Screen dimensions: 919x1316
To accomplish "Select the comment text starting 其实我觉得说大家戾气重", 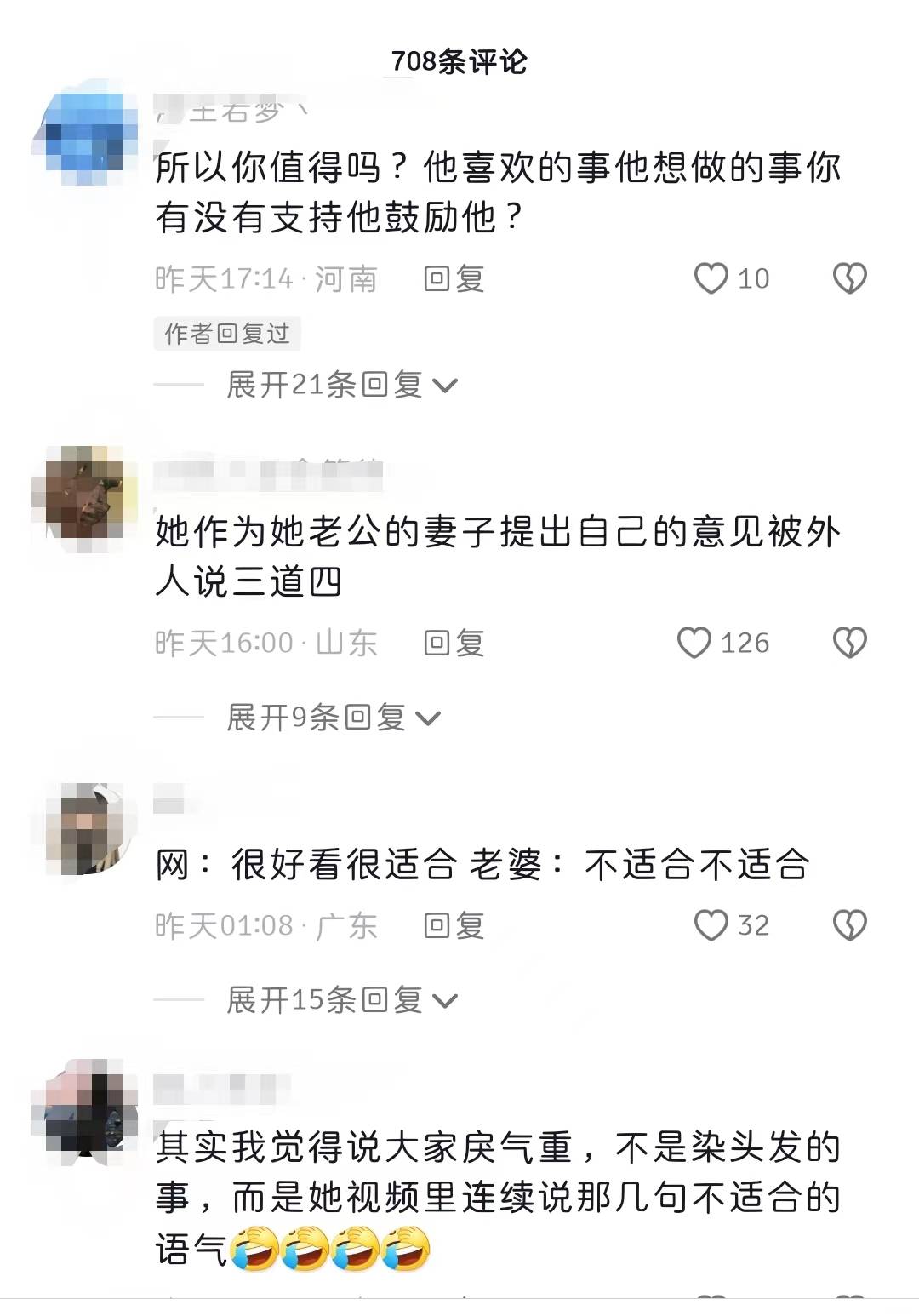I will pyautogui.click(x=498, y=1199).
